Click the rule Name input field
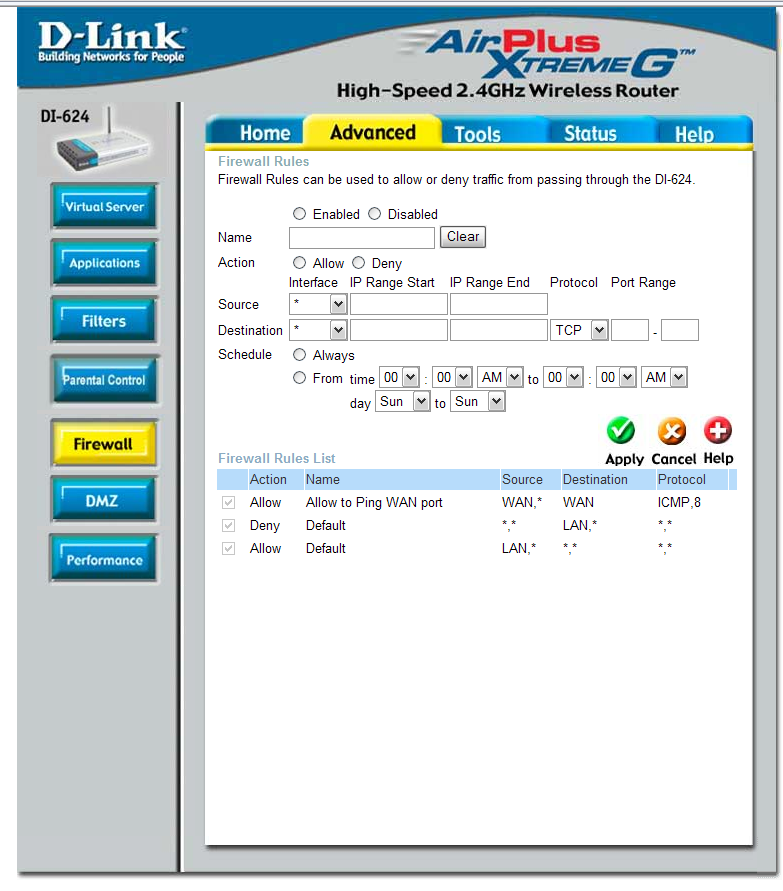This screenshot has height=891, width=783. [362, 238]
